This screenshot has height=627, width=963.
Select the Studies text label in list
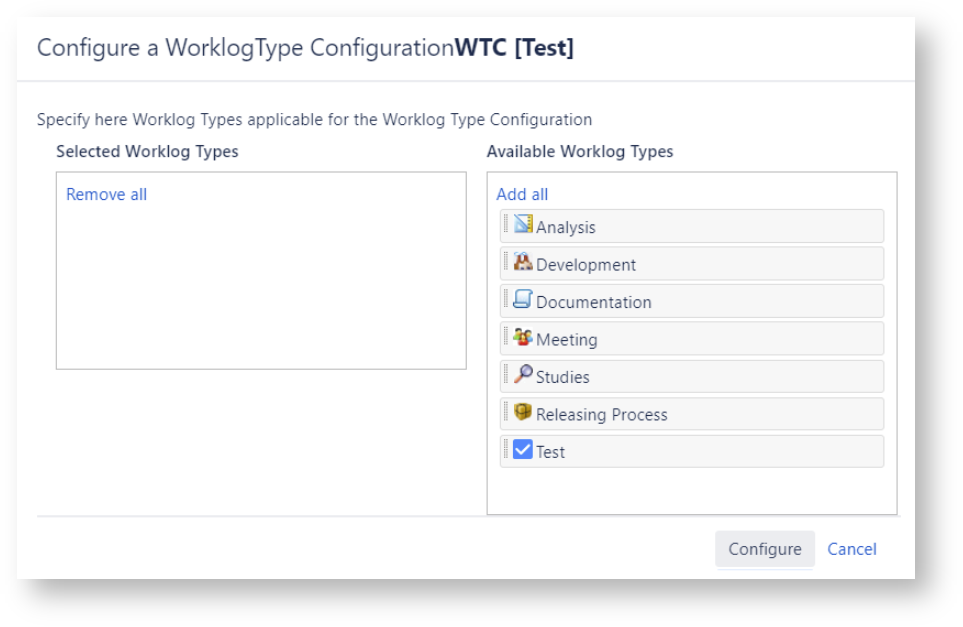[x=563, y=377]
